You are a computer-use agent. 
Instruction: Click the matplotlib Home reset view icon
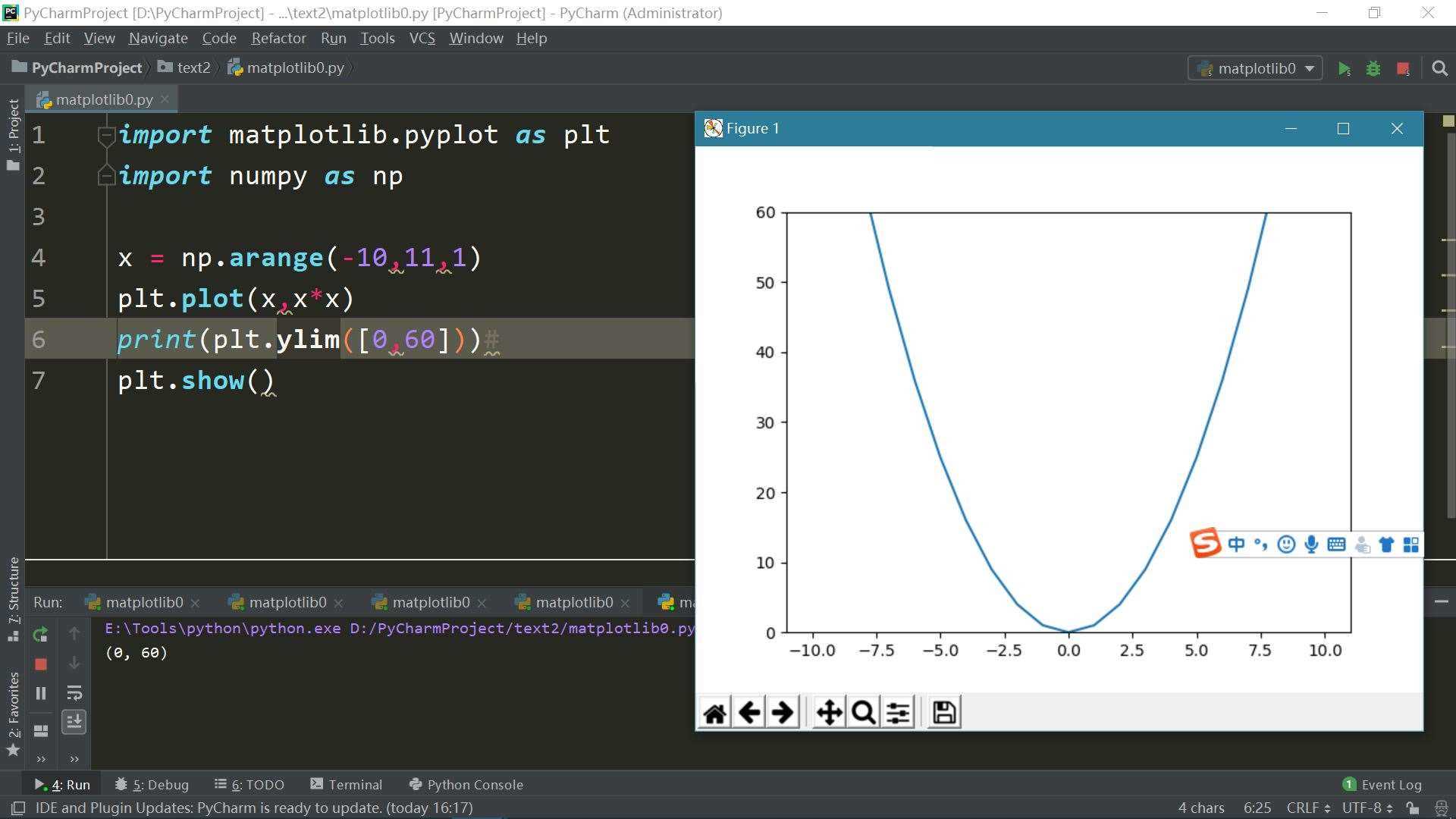[x=714, y=713]
